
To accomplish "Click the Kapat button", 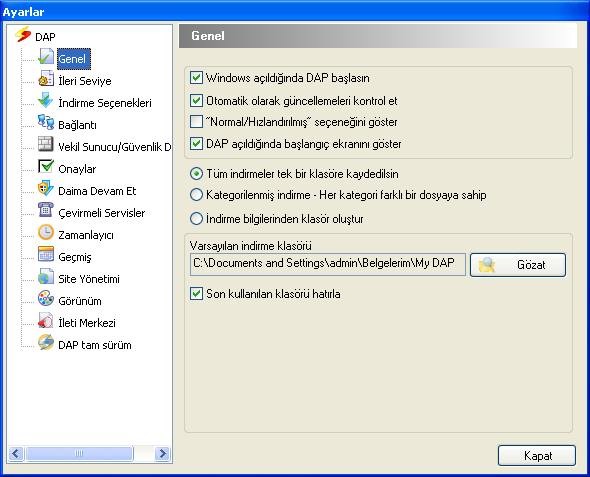I will (x=537, y=456).
